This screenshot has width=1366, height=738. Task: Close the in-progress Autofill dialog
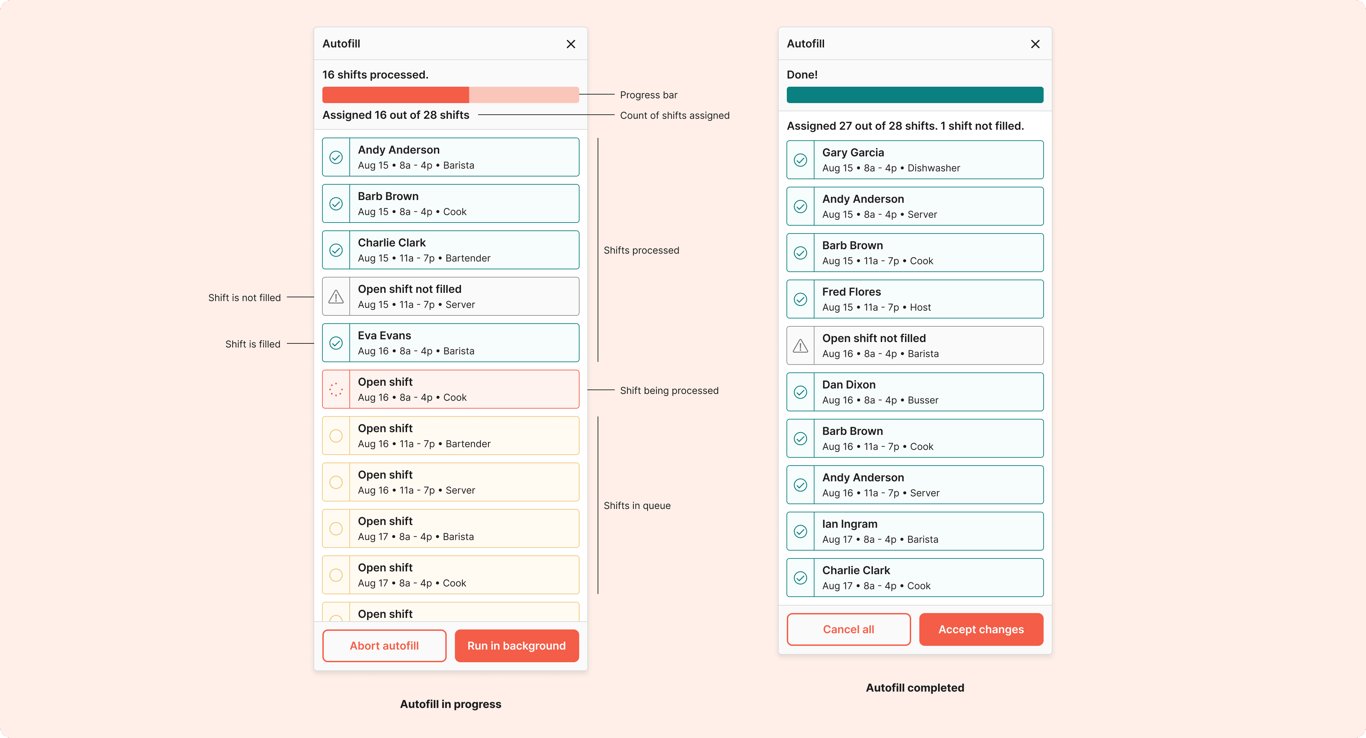571,44
